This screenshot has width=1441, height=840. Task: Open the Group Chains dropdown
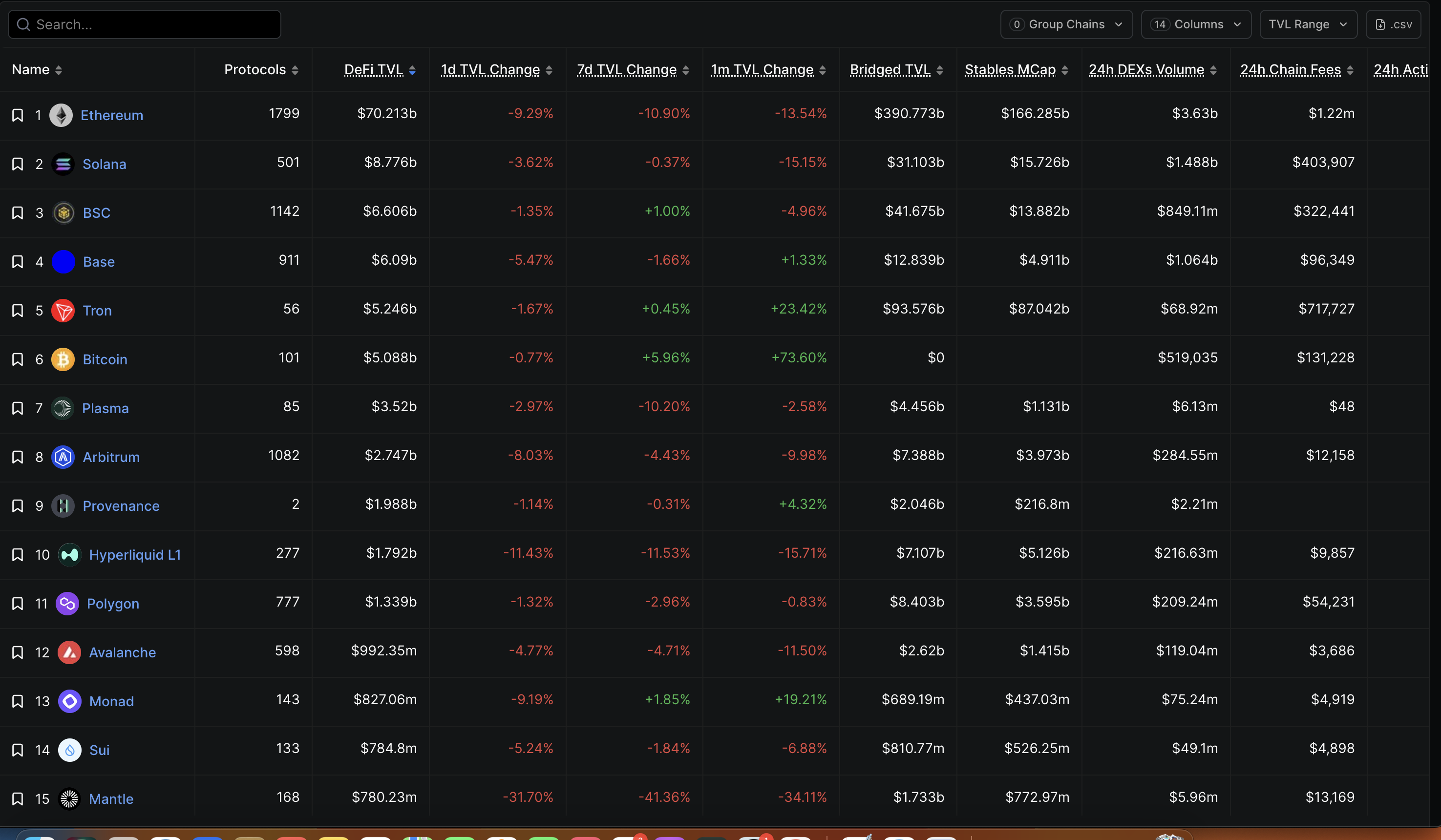pyautogui.click(x=1066, y=24)
